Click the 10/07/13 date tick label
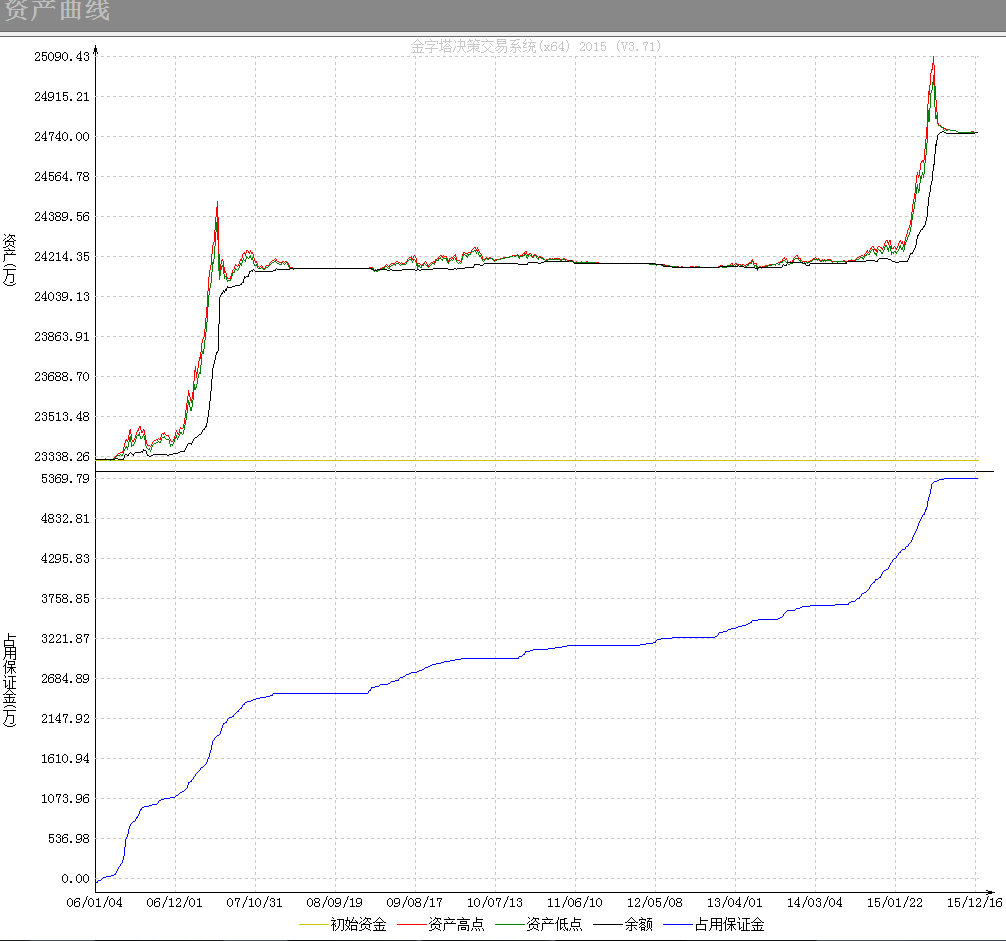The width and height of the screenshot is (1006, 941). pyautogui.click(x=495, y=902)
